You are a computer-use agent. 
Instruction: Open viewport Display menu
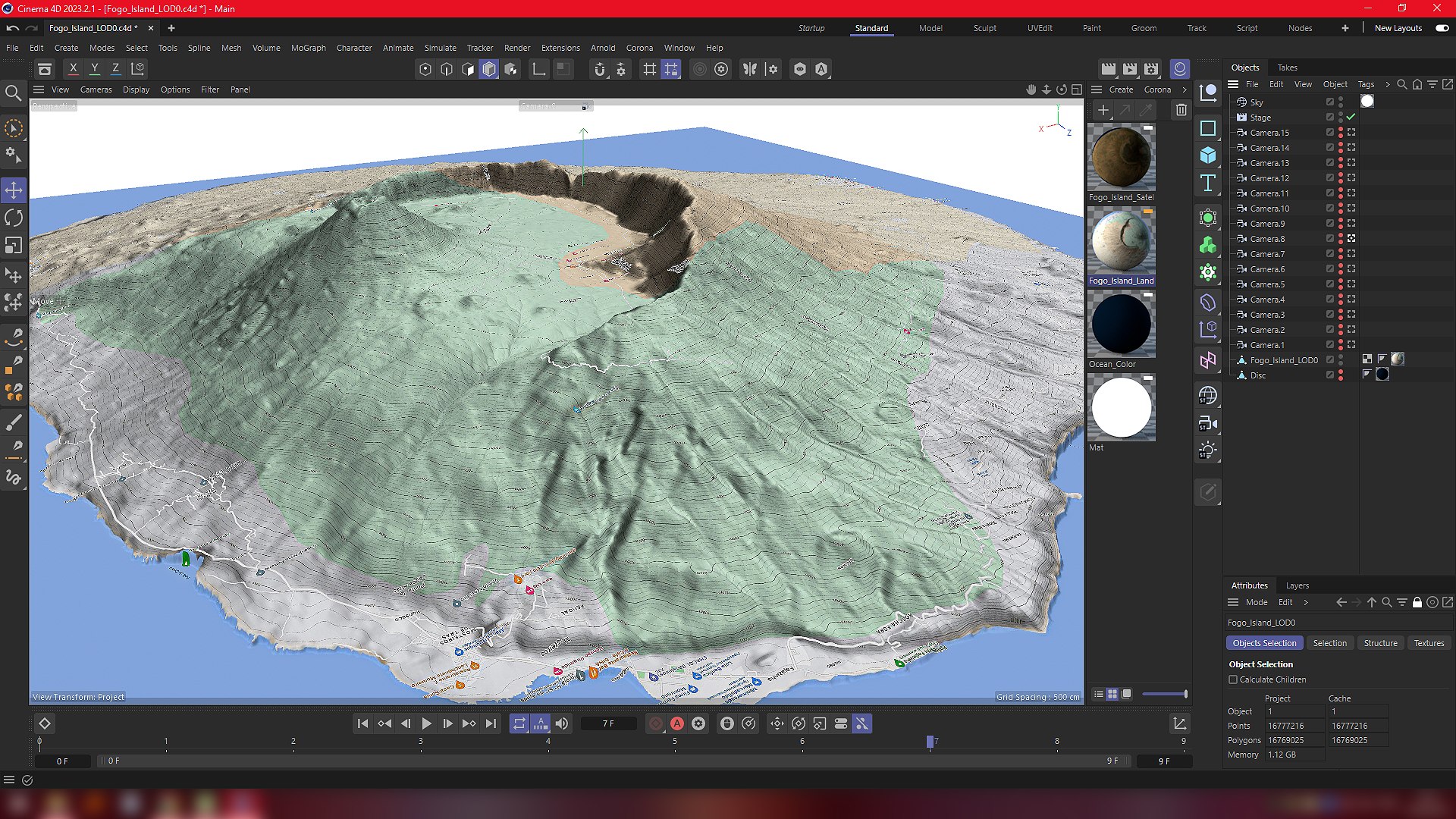[x=136, y=89]
